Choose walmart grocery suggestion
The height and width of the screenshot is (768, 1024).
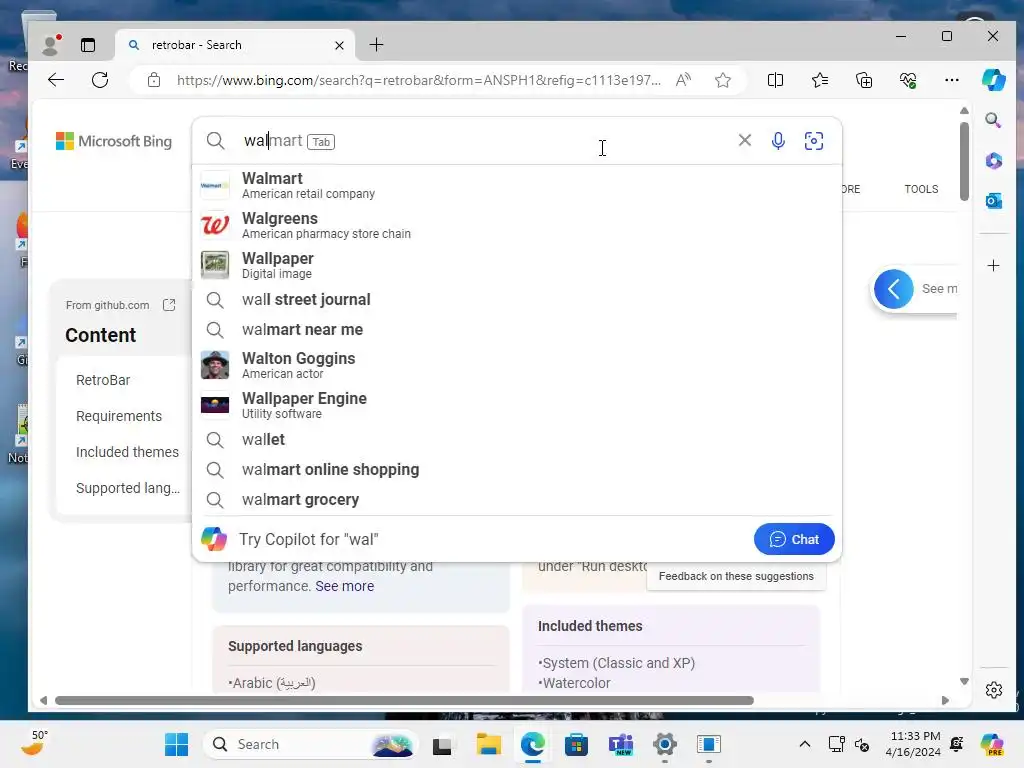click(x=517, y=500)
